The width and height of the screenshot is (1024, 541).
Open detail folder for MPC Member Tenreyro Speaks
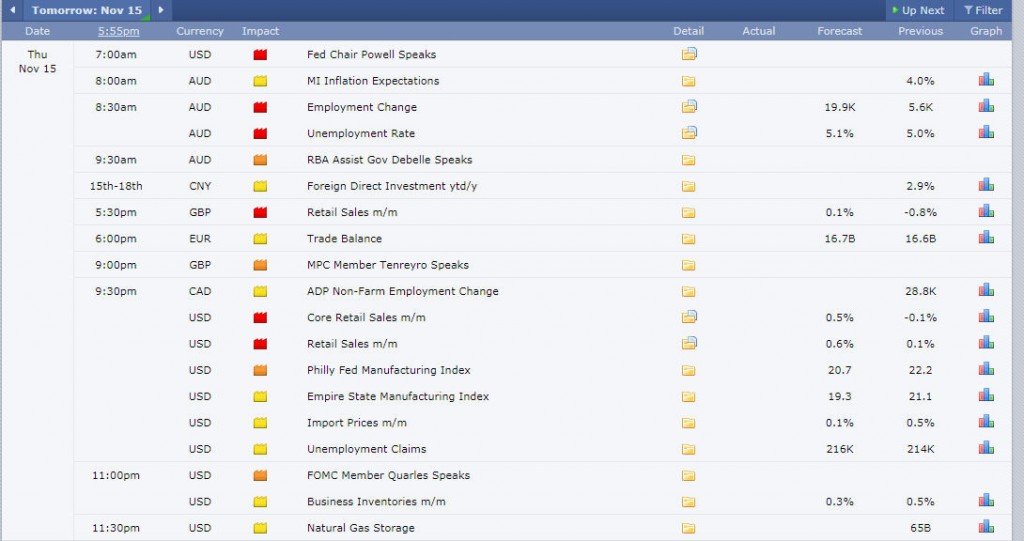pyautogui.click(x=688, y=265)
